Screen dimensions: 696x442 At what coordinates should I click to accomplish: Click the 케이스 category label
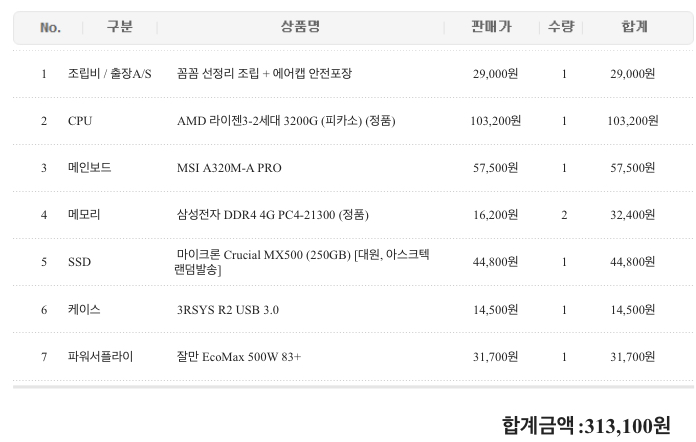pos(84,310)
